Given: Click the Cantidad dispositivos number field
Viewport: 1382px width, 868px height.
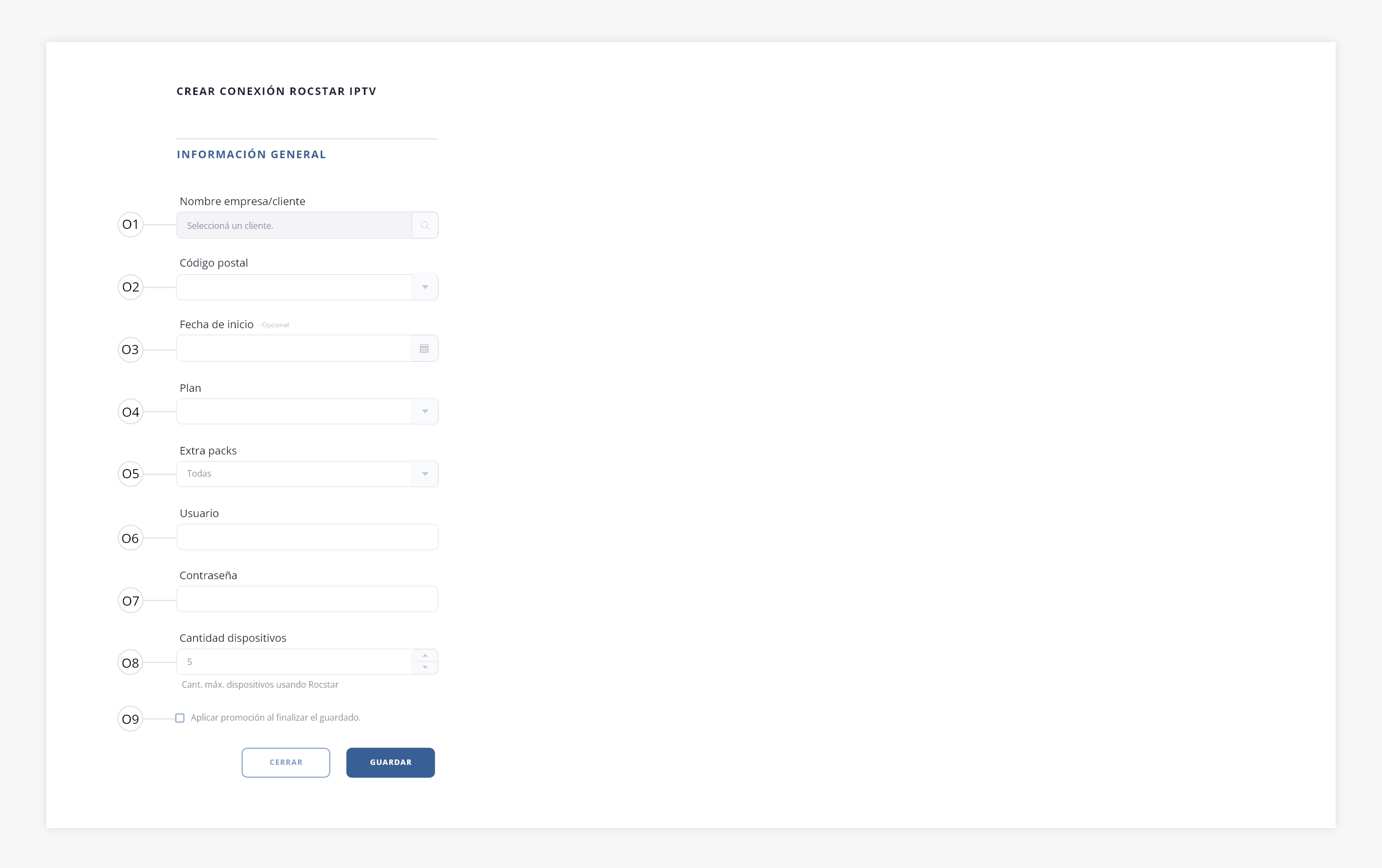Looking at the screenshot, I should point(294,662).
